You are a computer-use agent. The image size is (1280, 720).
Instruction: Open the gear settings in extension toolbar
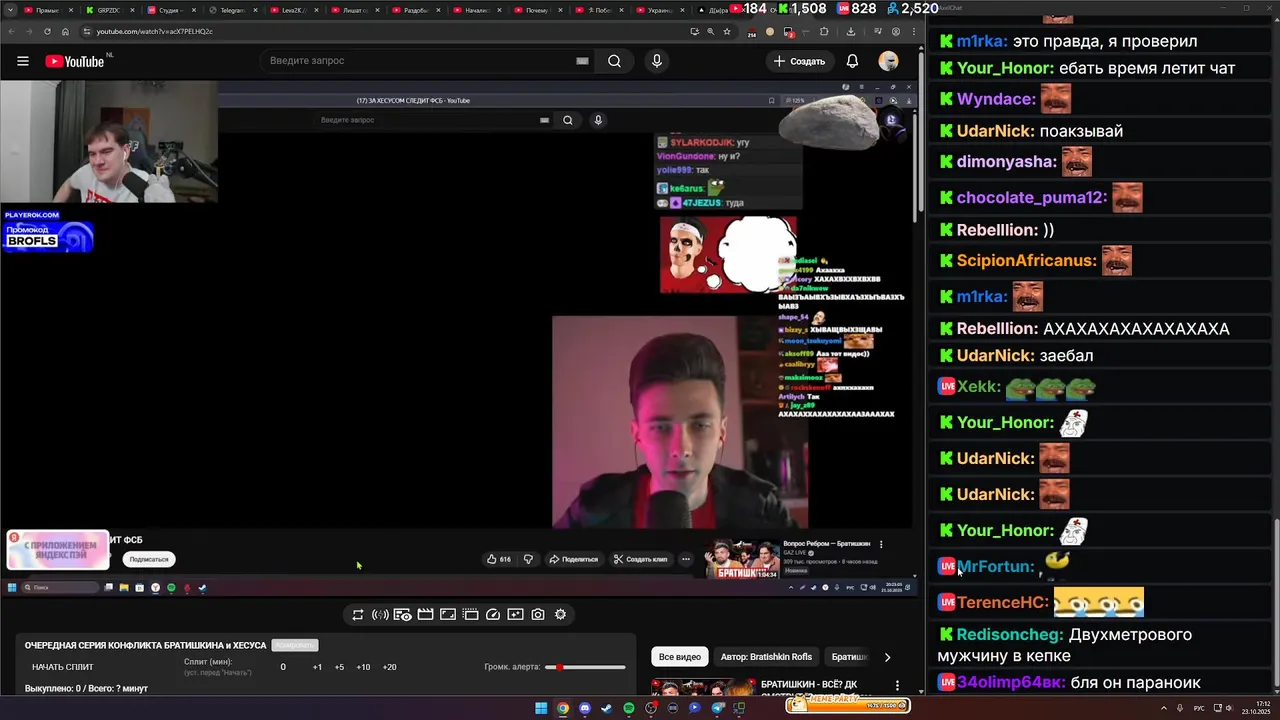[x=560, y=614]
